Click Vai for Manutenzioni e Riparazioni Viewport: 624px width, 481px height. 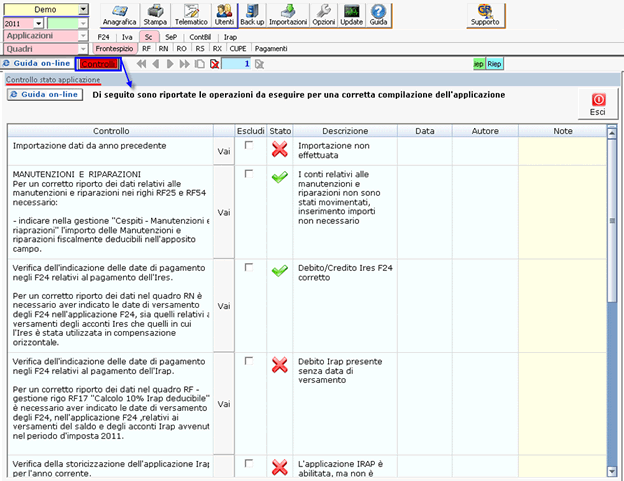coord(224,212)
